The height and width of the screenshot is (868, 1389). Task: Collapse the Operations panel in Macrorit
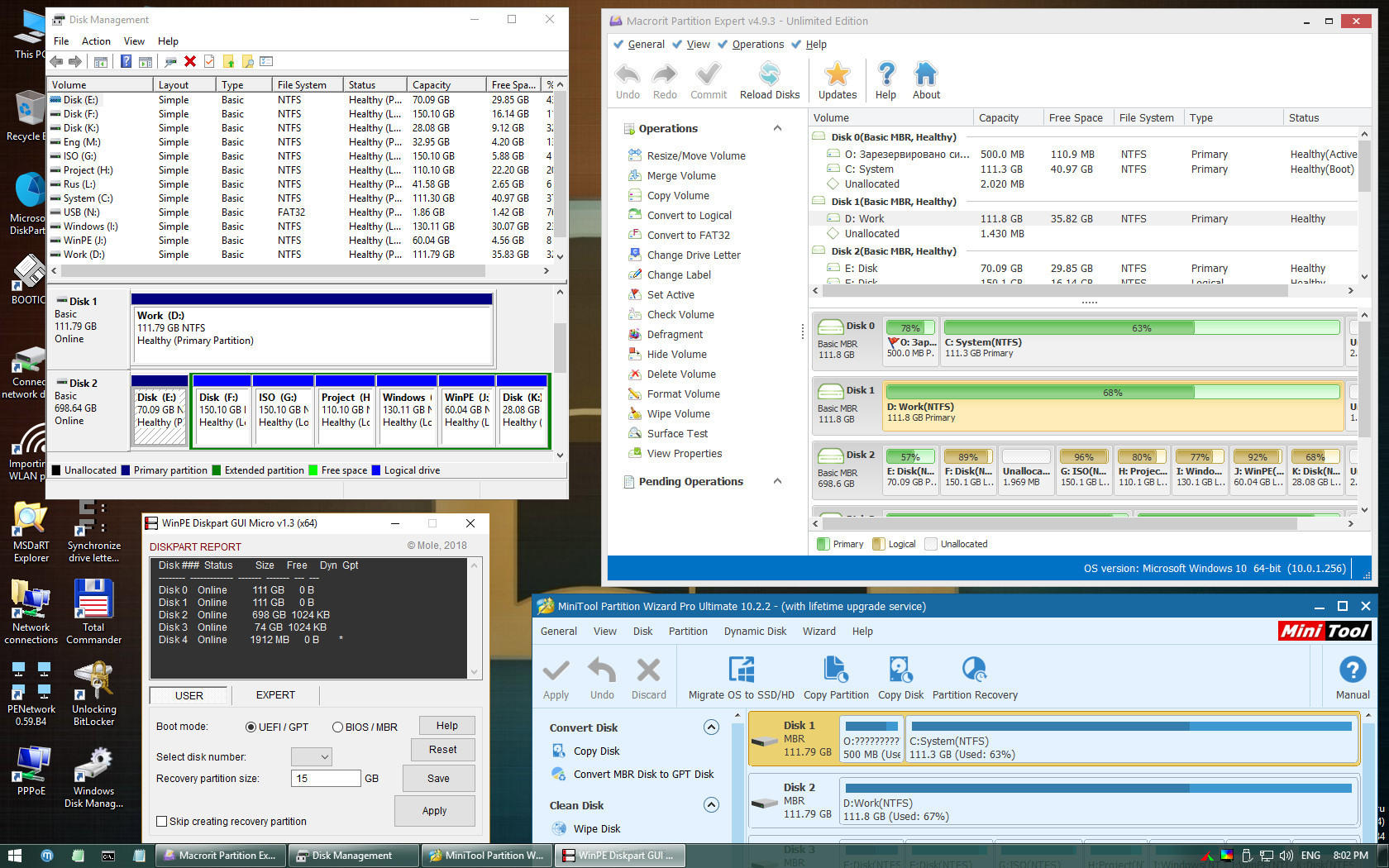tap(777, 128)
